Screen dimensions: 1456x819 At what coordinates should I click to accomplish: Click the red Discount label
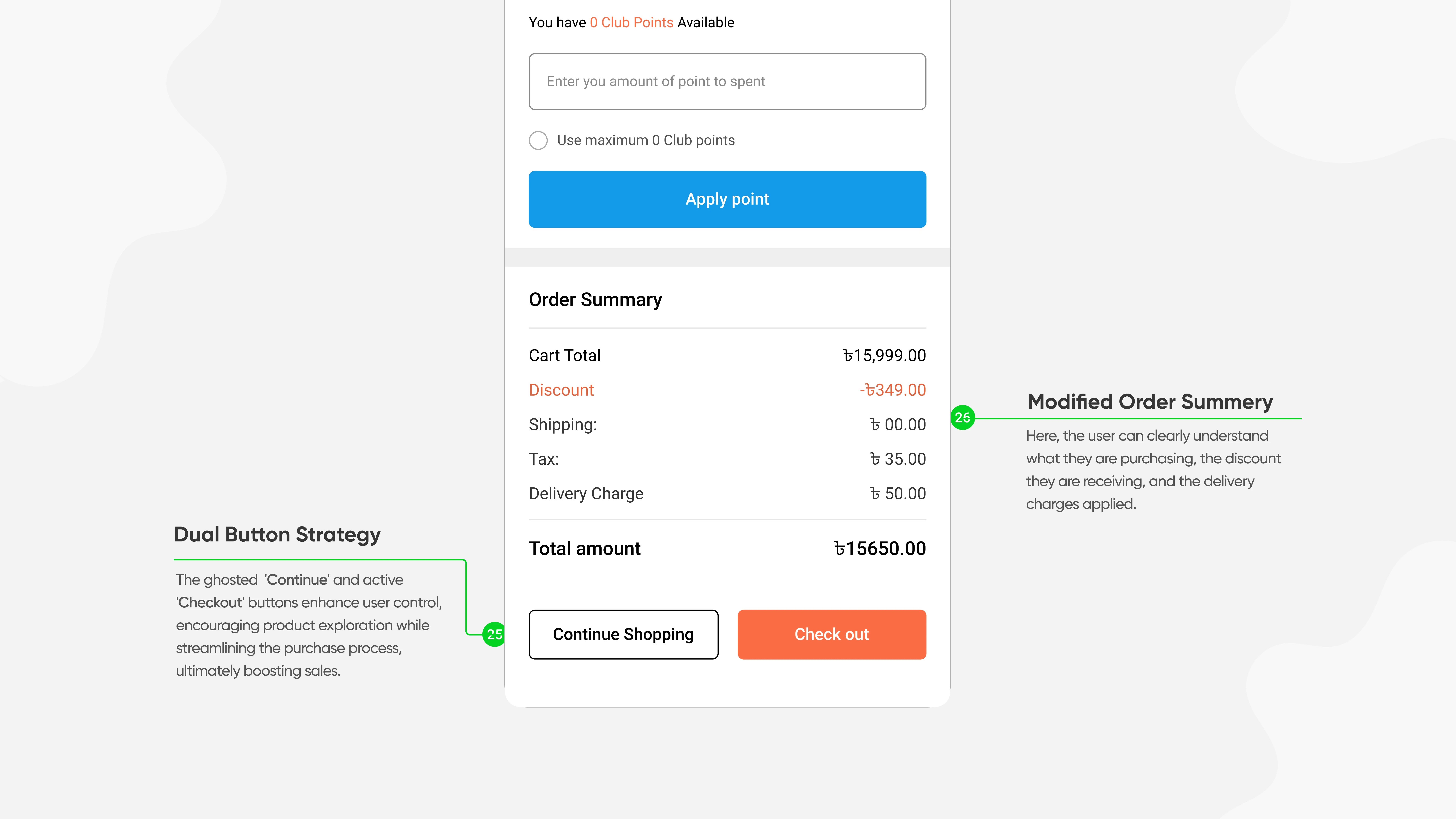[561, 390]
